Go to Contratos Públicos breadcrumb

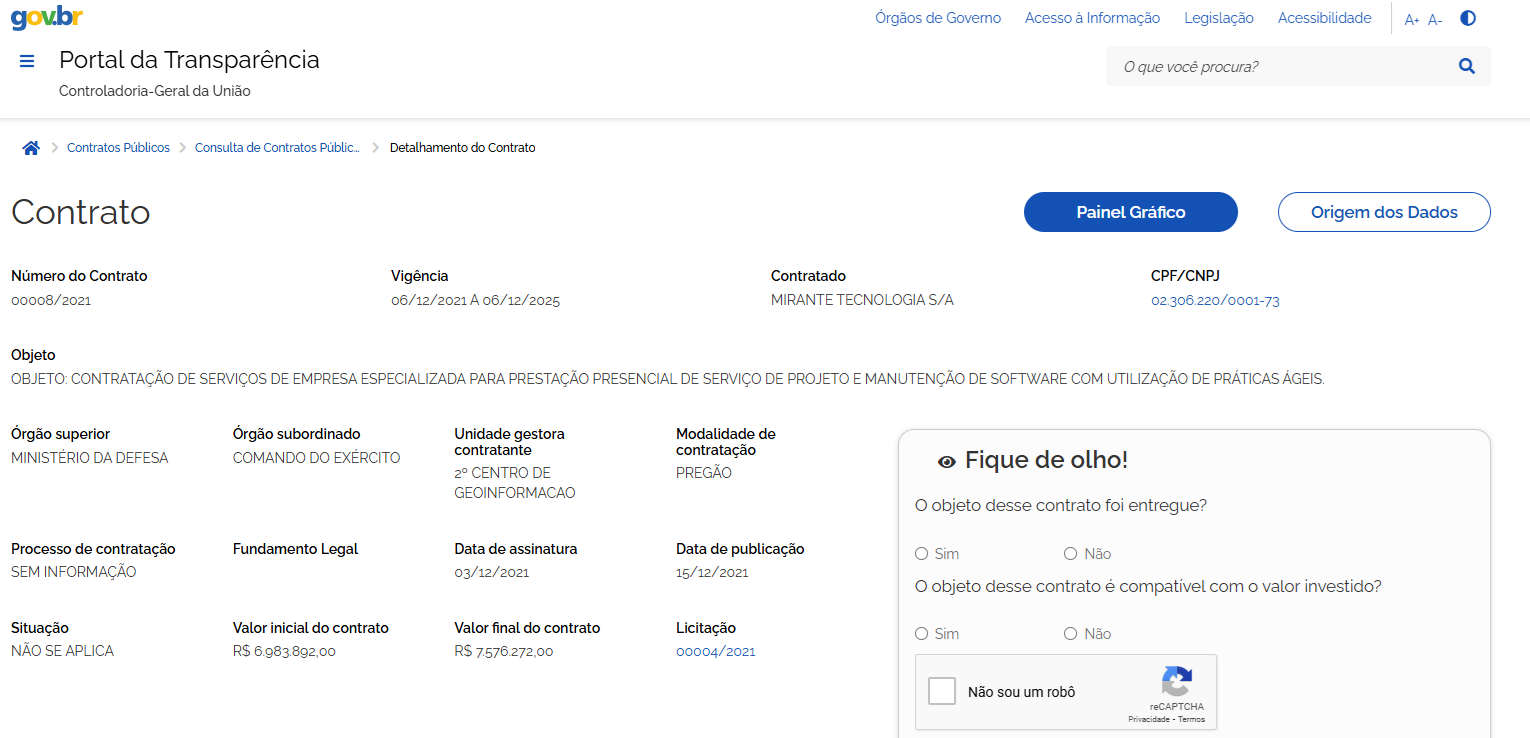click(x=118, y=148)
